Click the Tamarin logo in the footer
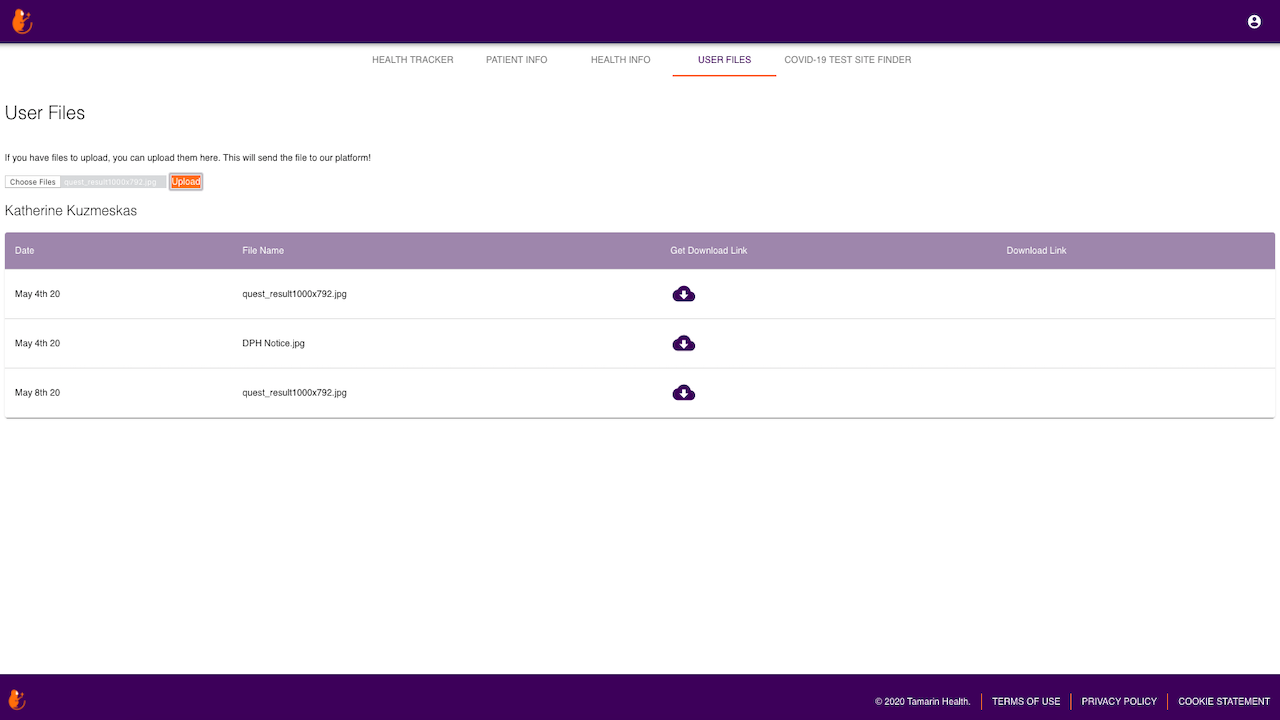Image resolution: width=1280 pixels, height=720 pixels. pos(17,699)
